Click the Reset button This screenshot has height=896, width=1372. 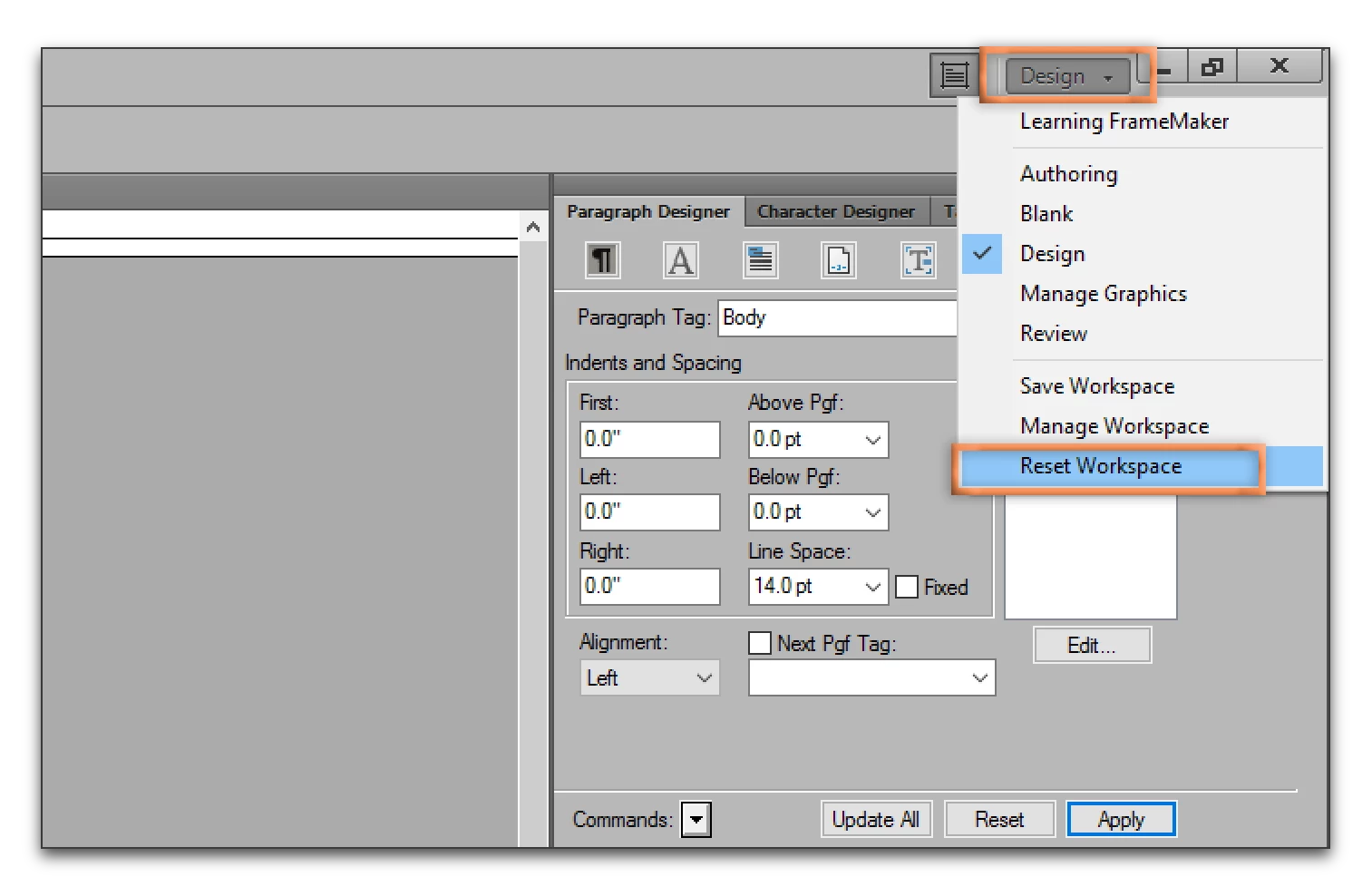(999, 820)
